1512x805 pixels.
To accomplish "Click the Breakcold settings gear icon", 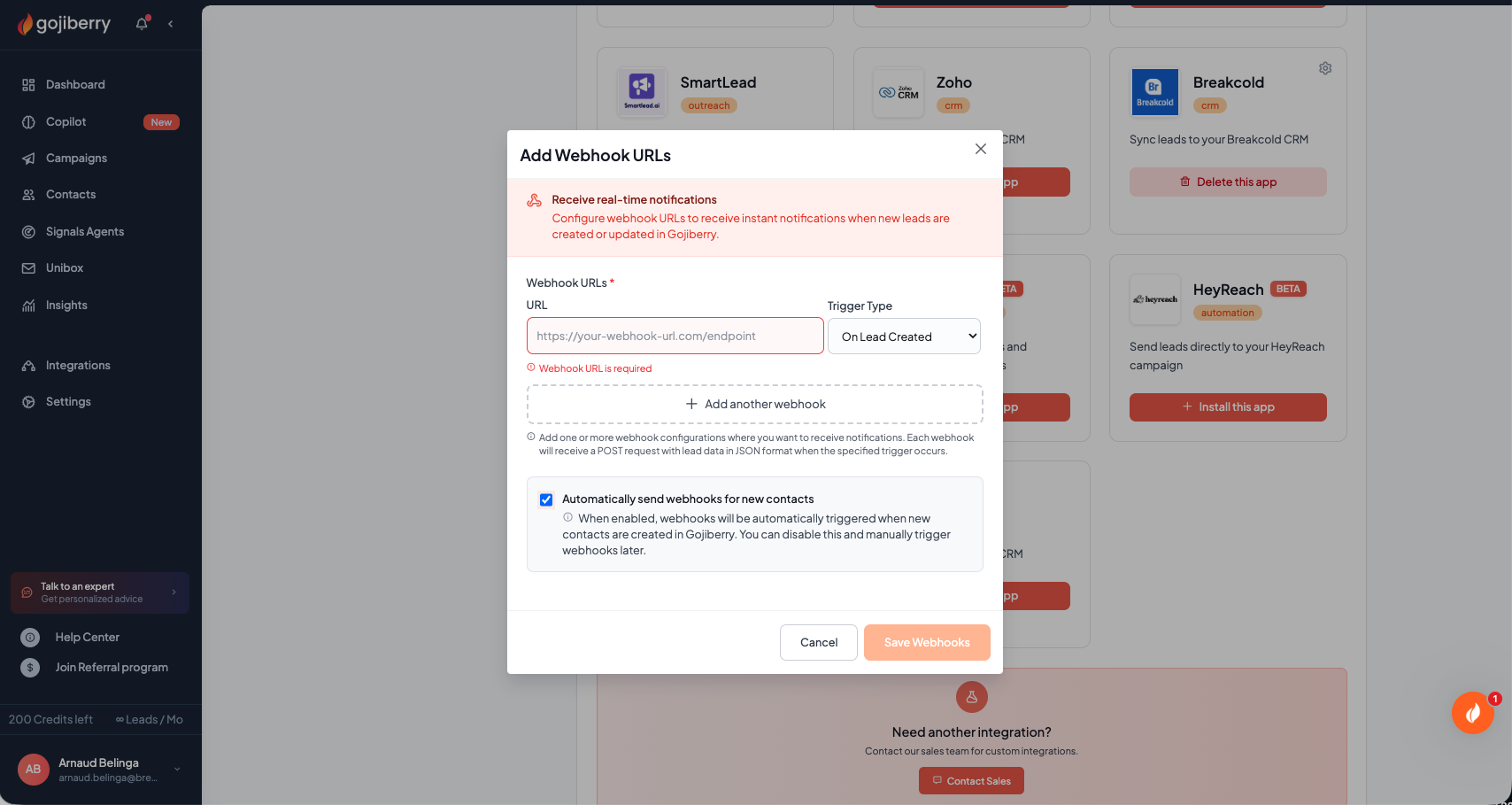I will click(x=1325, y=68).
